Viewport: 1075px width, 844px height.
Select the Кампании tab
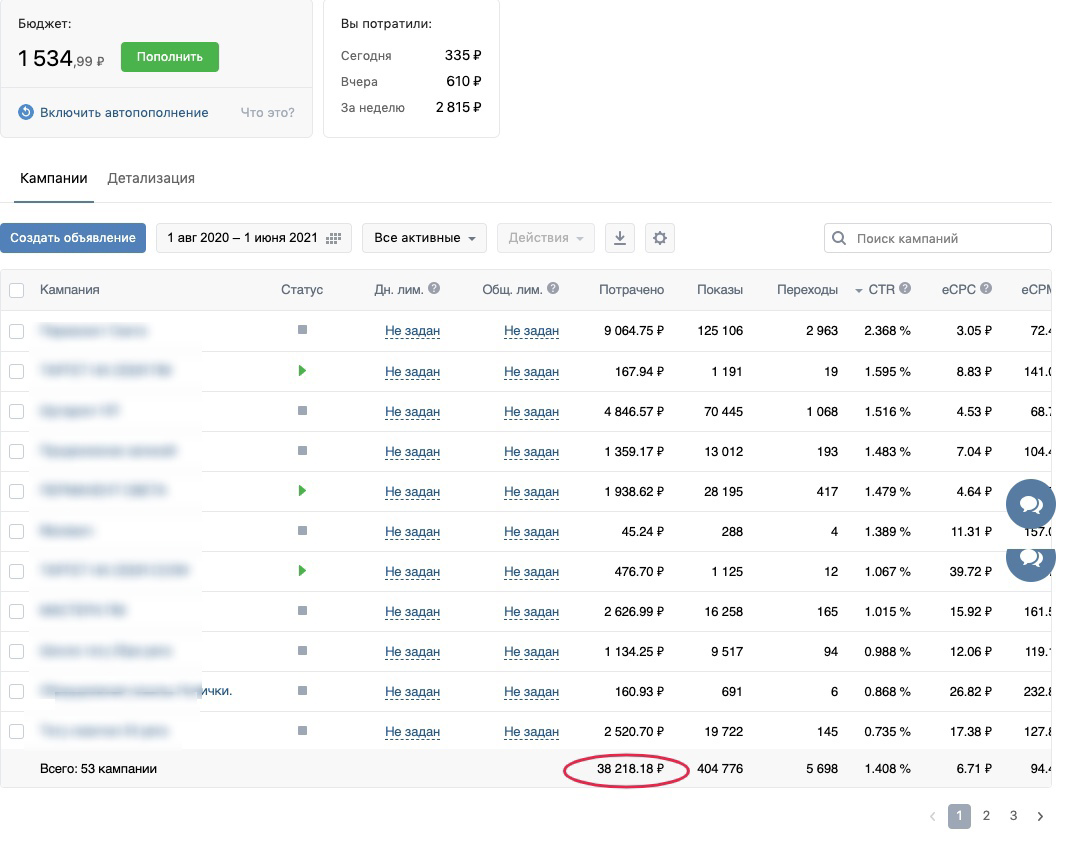53,178
